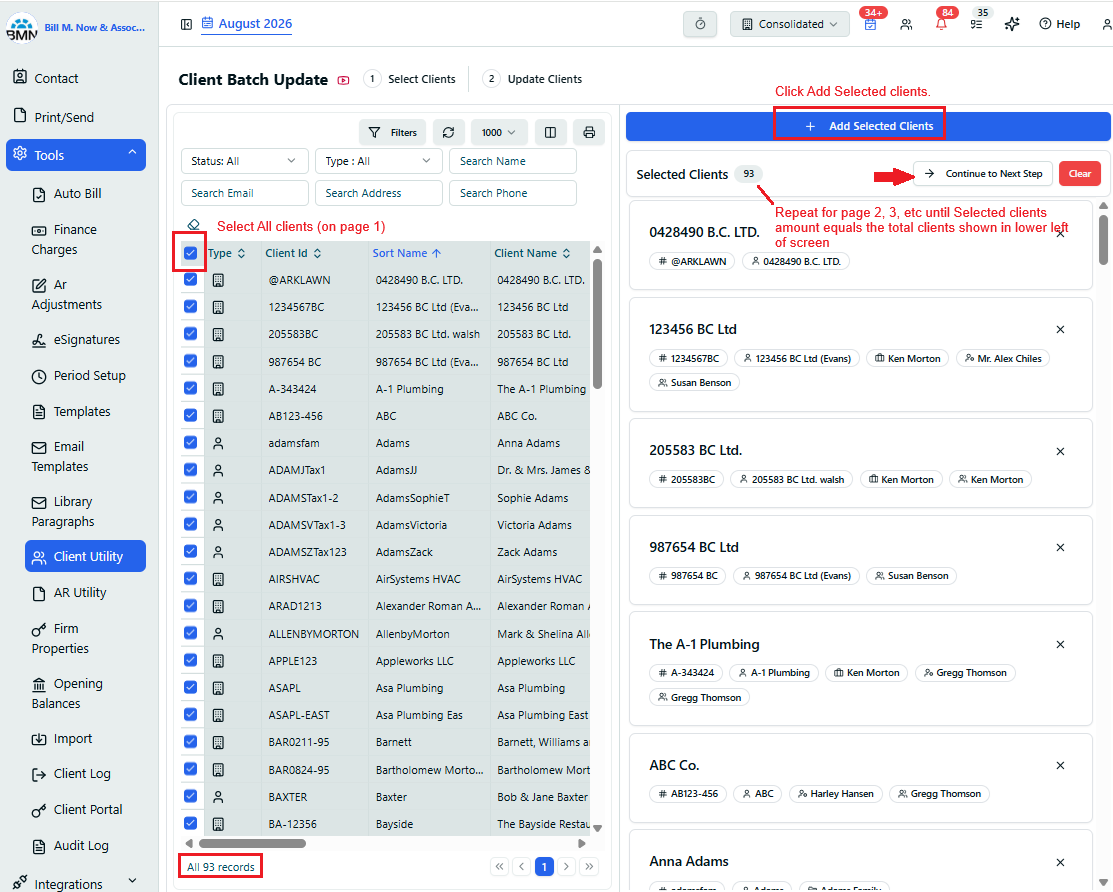Image resolution: width=1113 pixels, height=892 pixels.
Task: Click the BMN firm logo
Action: pyautogui.click(x=21, y=28)
